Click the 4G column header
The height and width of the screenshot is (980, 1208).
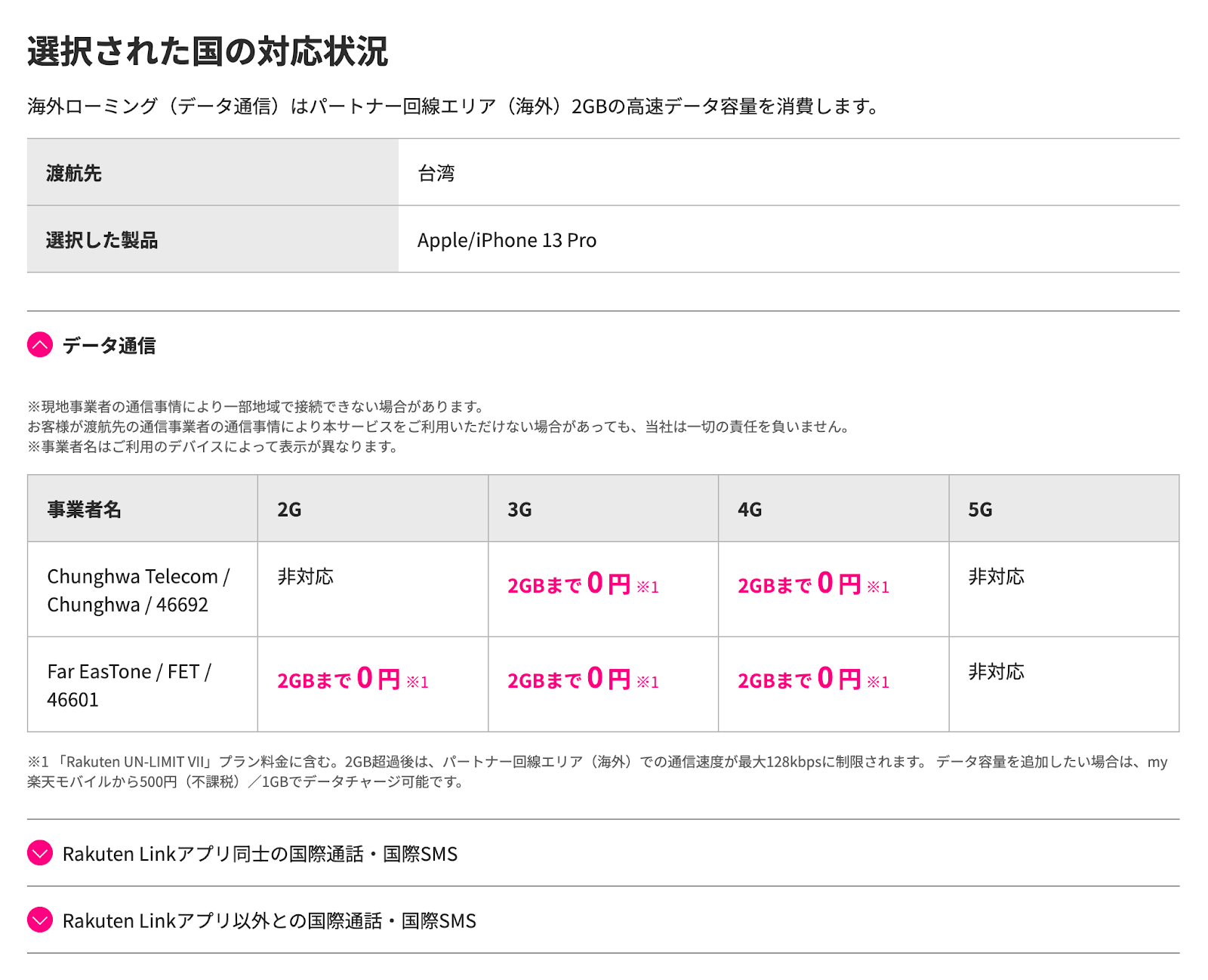(x=834, y=509)
